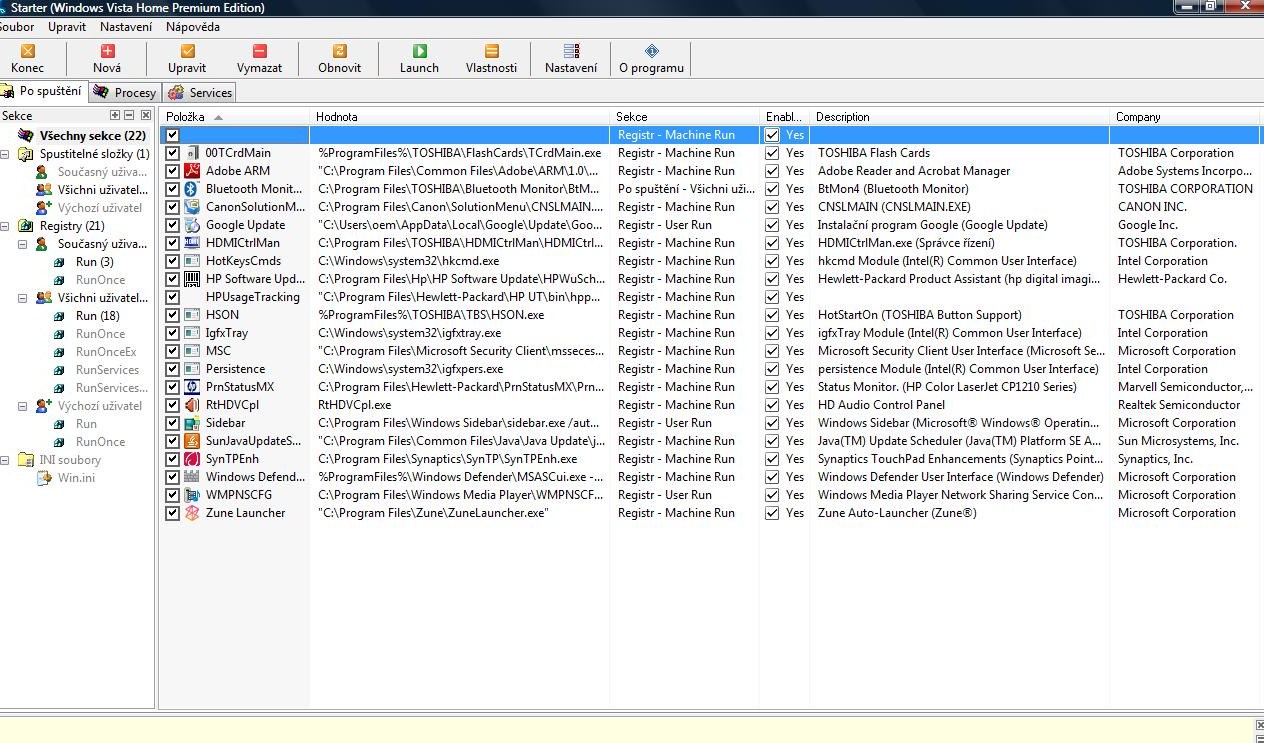Viewport: 1264px width, 743px height.
Task: Collapse all sections with Sekce minus button
Action: (129, 116)
